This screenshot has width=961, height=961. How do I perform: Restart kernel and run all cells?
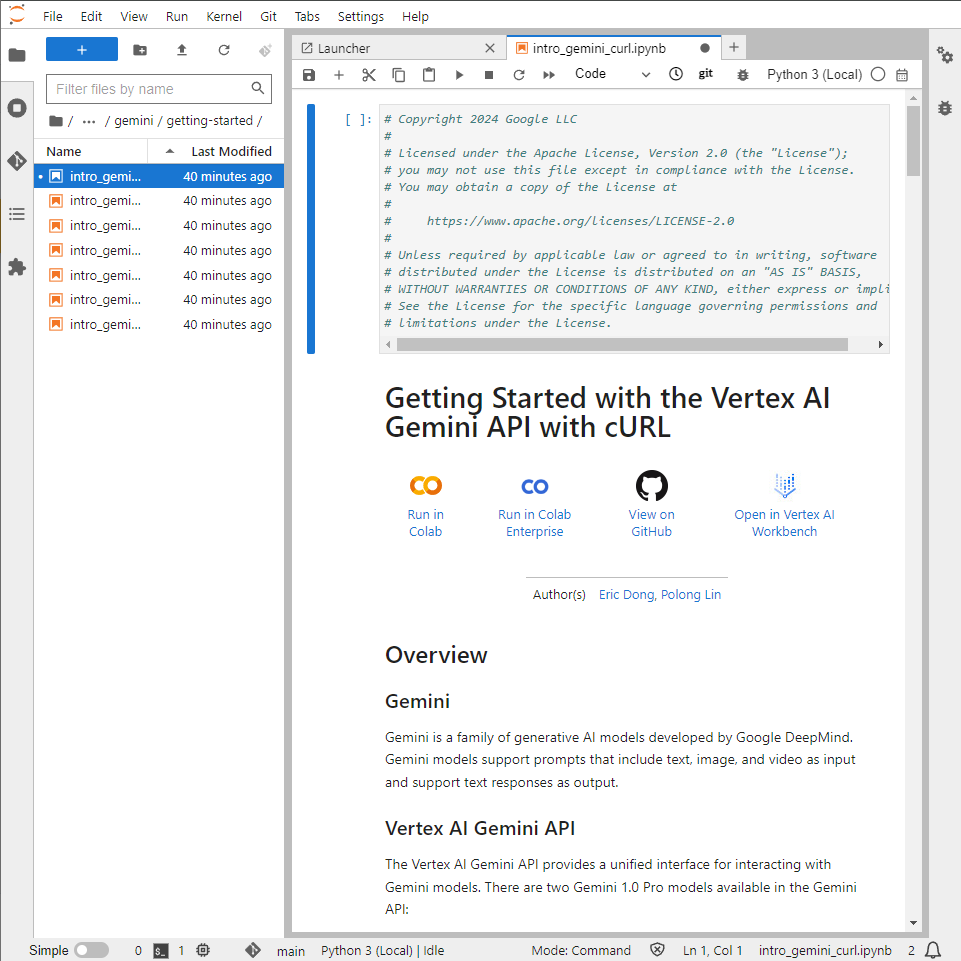pyautogui.click(x=549, y=75)
